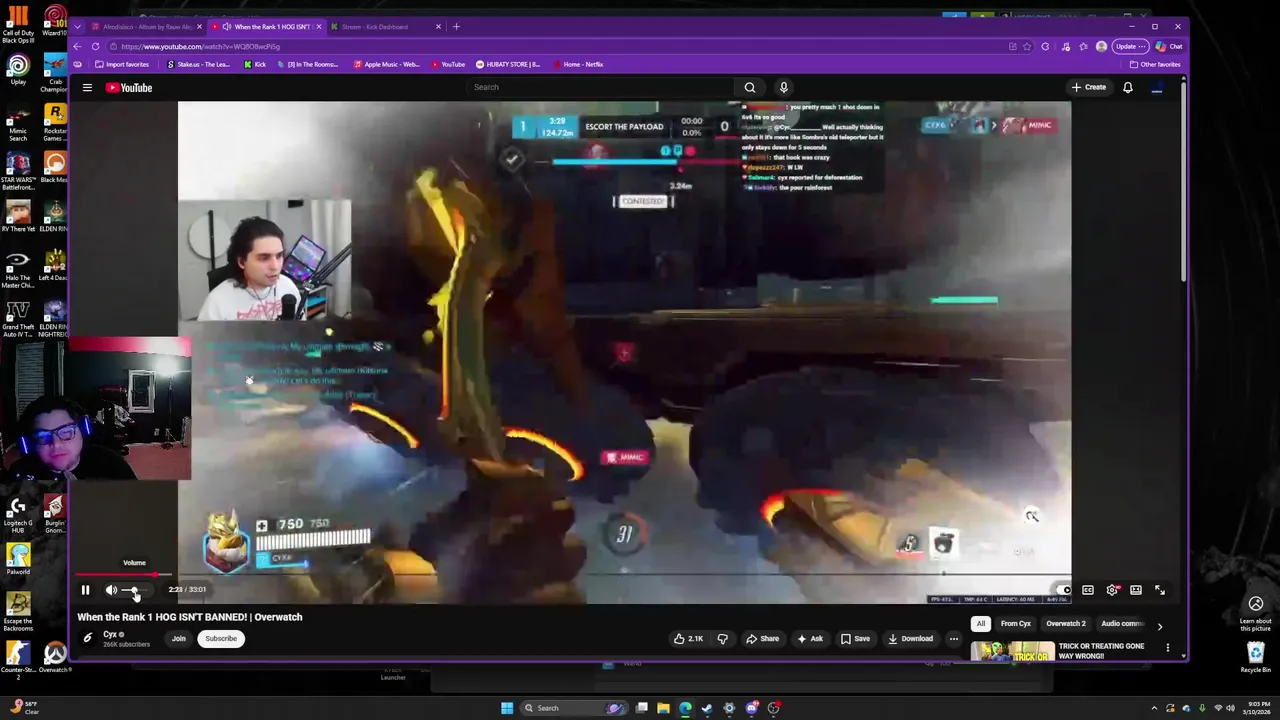Open YouTube notifications bell
This screenshot has height=720, width=1280.
click(x=1127, y=87)
